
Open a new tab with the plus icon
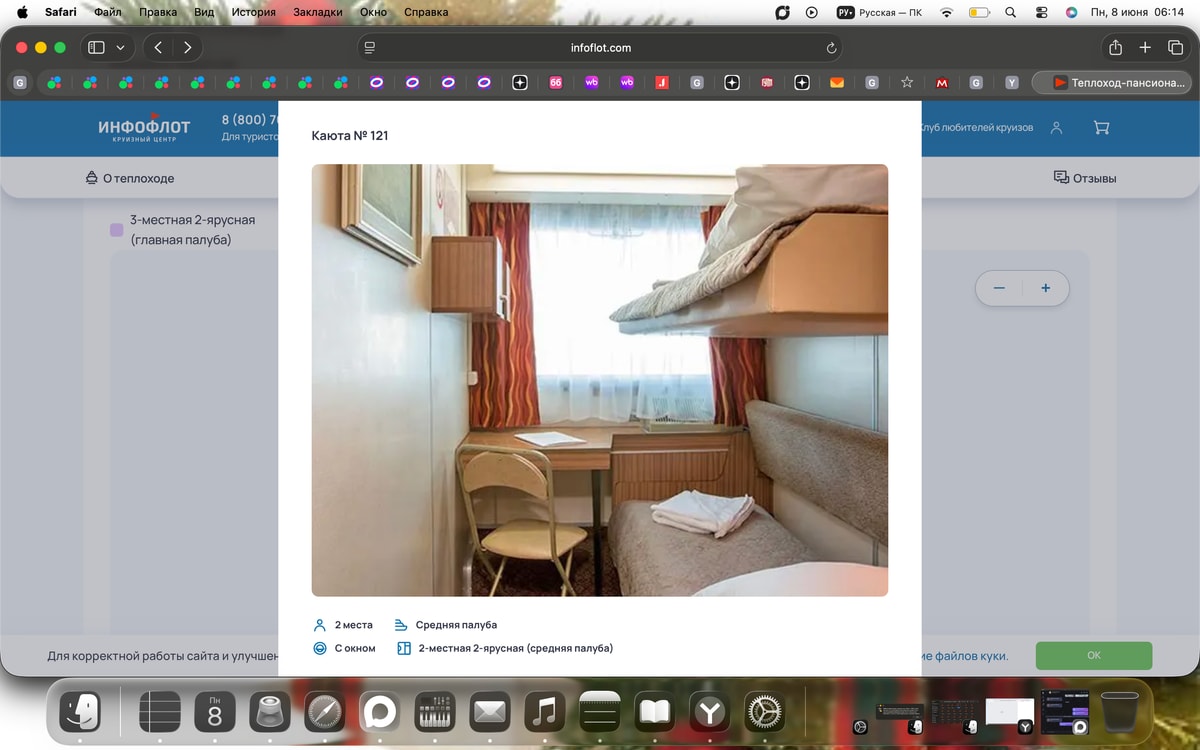(1146, 47)
